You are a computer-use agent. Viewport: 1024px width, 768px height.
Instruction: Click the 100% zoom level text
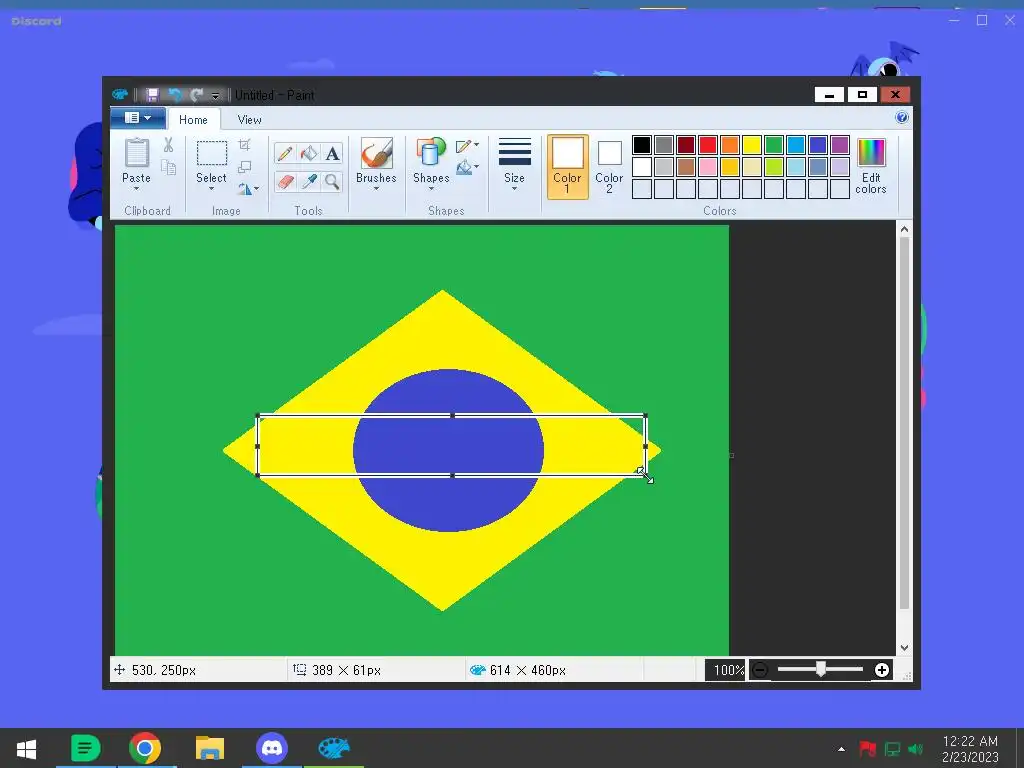728,670
